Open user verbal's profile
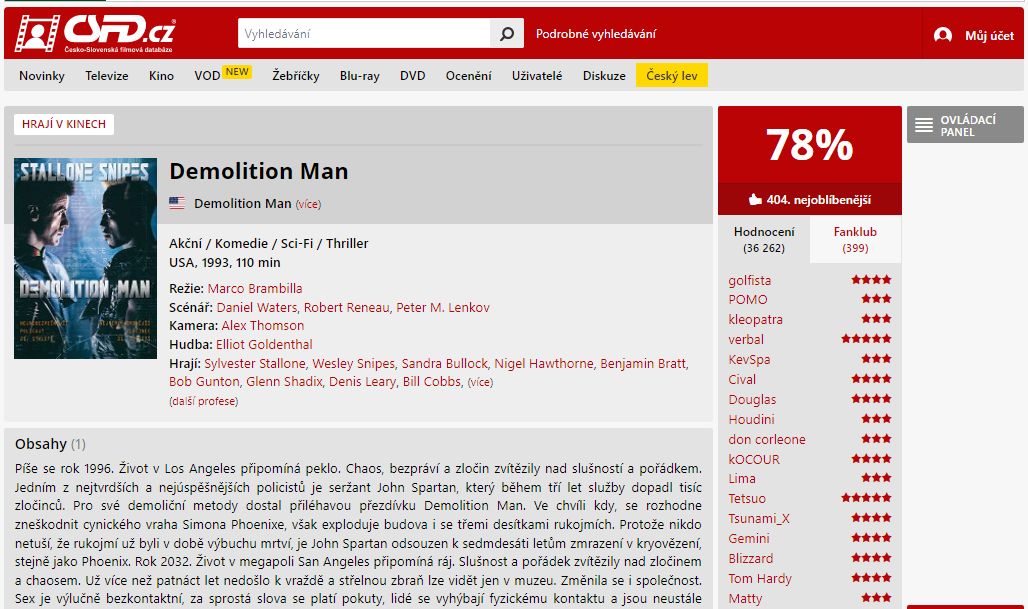 coord(746,340)
